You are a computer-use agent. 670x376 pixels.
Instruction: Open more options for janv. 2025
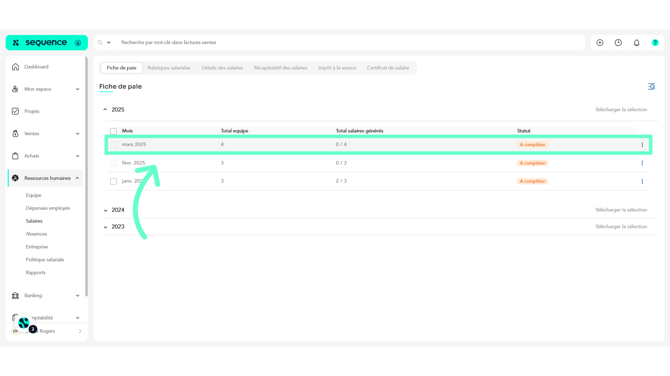coord(642,182)
